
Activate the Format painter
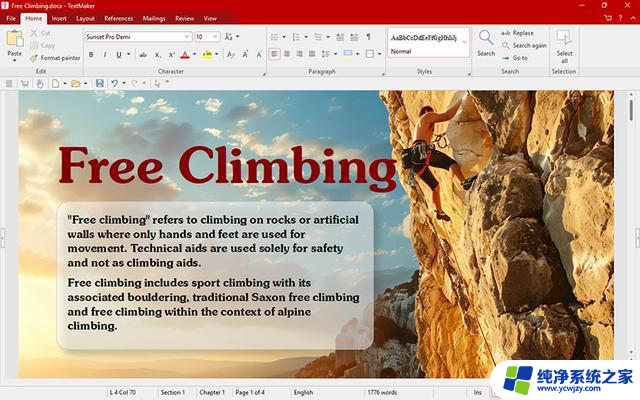(55, 58)
